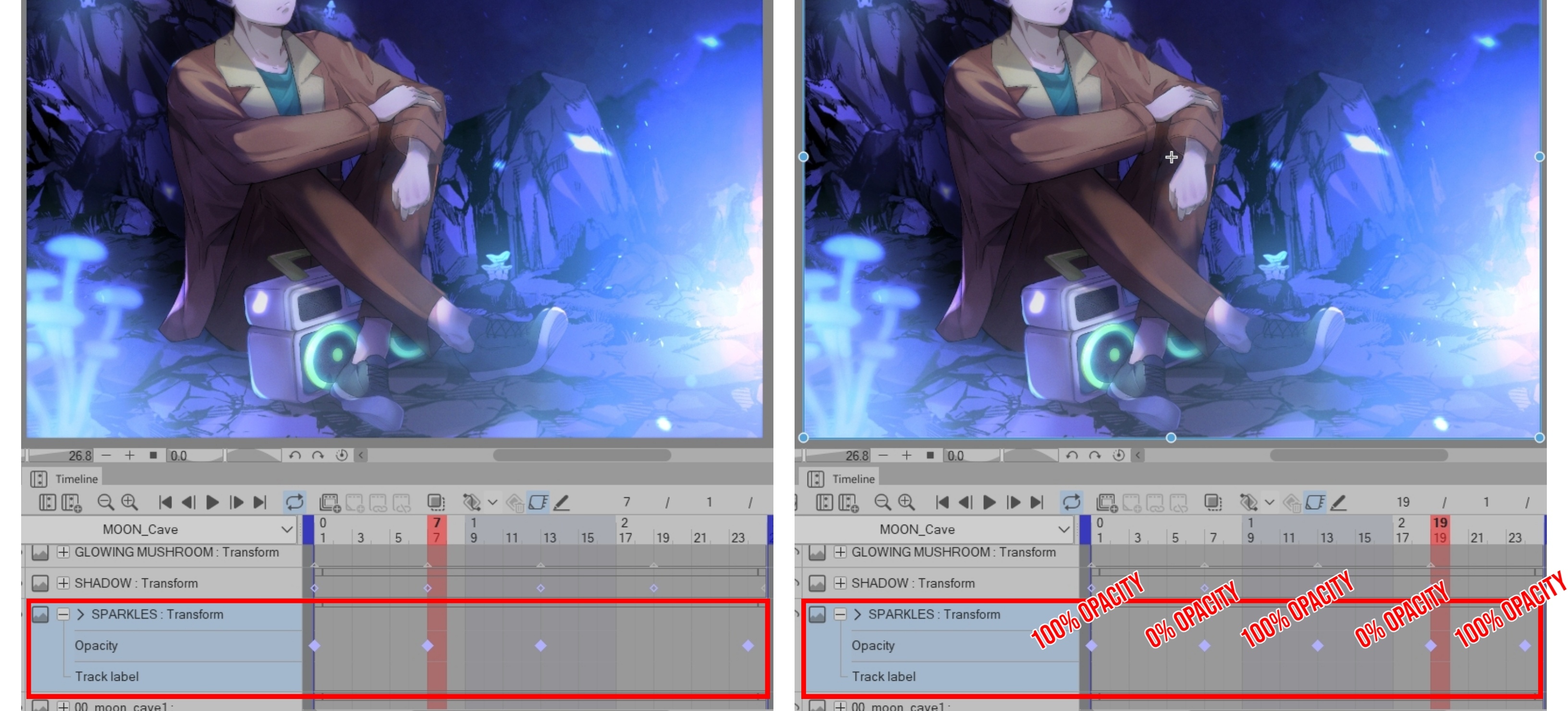
Task: Zoom in on the left timeline
Action: 129,502
